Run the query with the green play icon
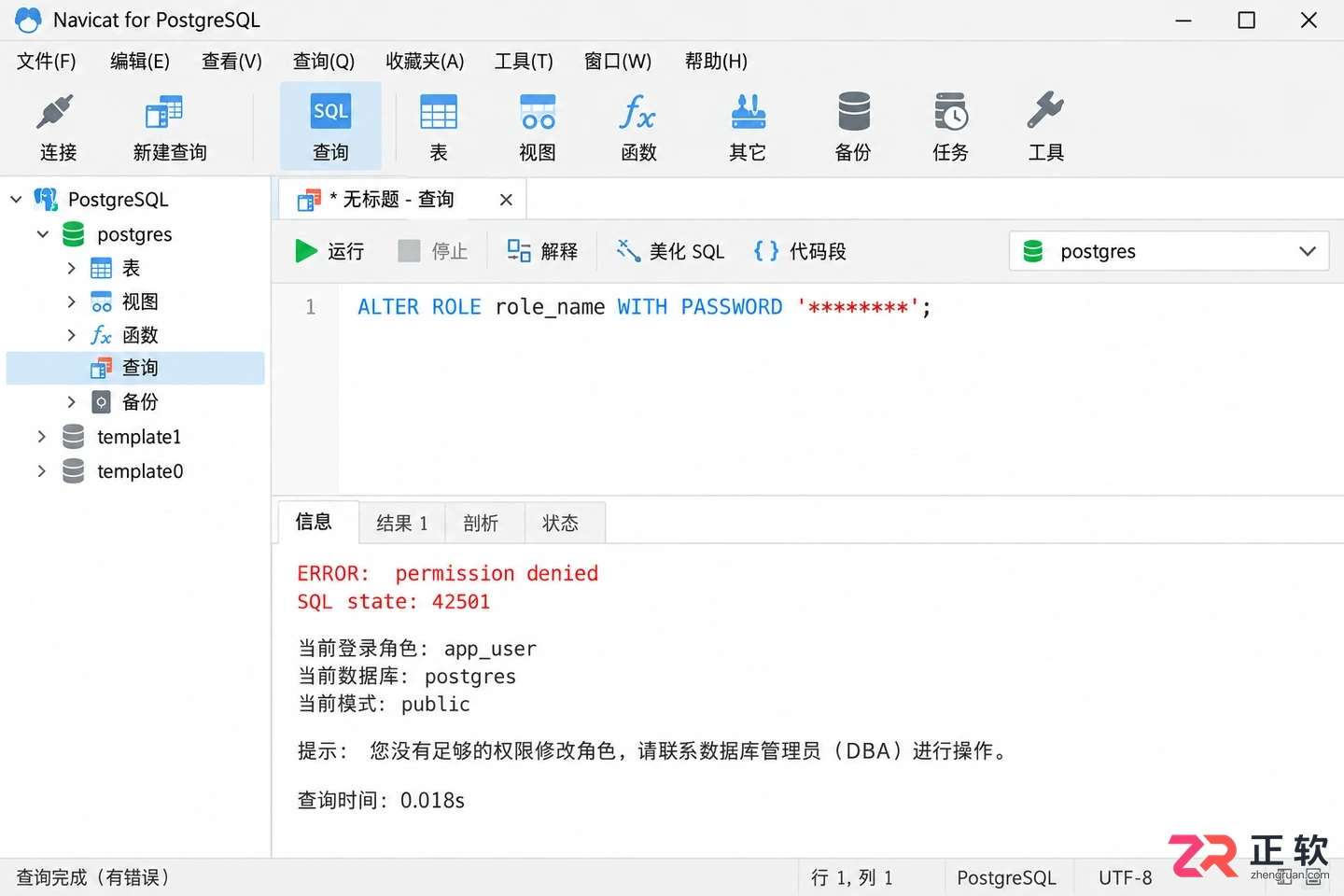This screenshot has height=896, width=1344. tap(306, 251)
